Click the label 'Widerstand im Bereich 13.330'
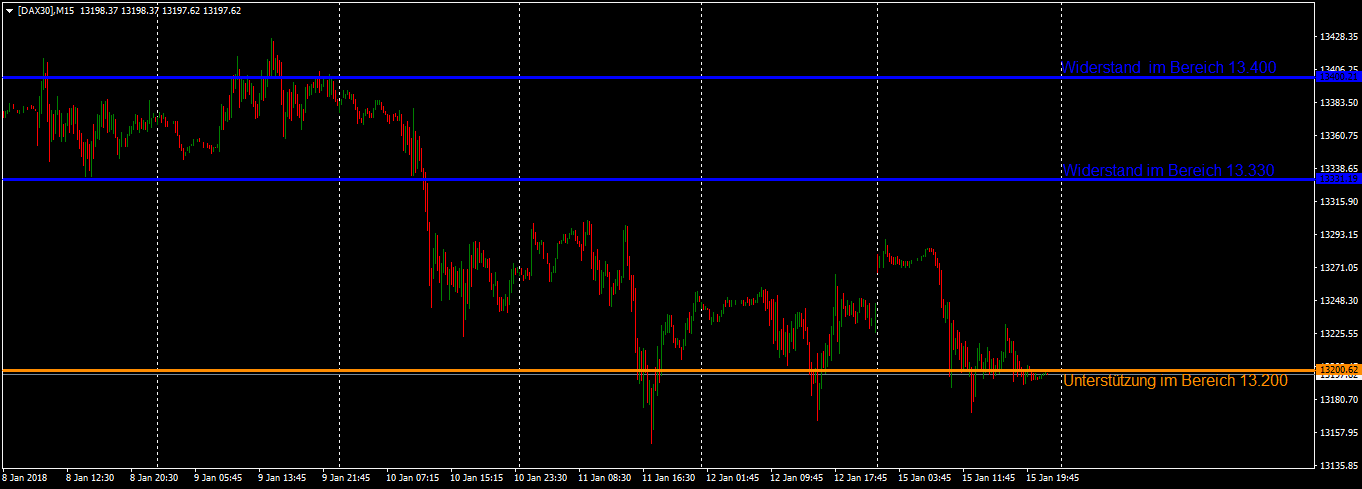 point(1168,170)
